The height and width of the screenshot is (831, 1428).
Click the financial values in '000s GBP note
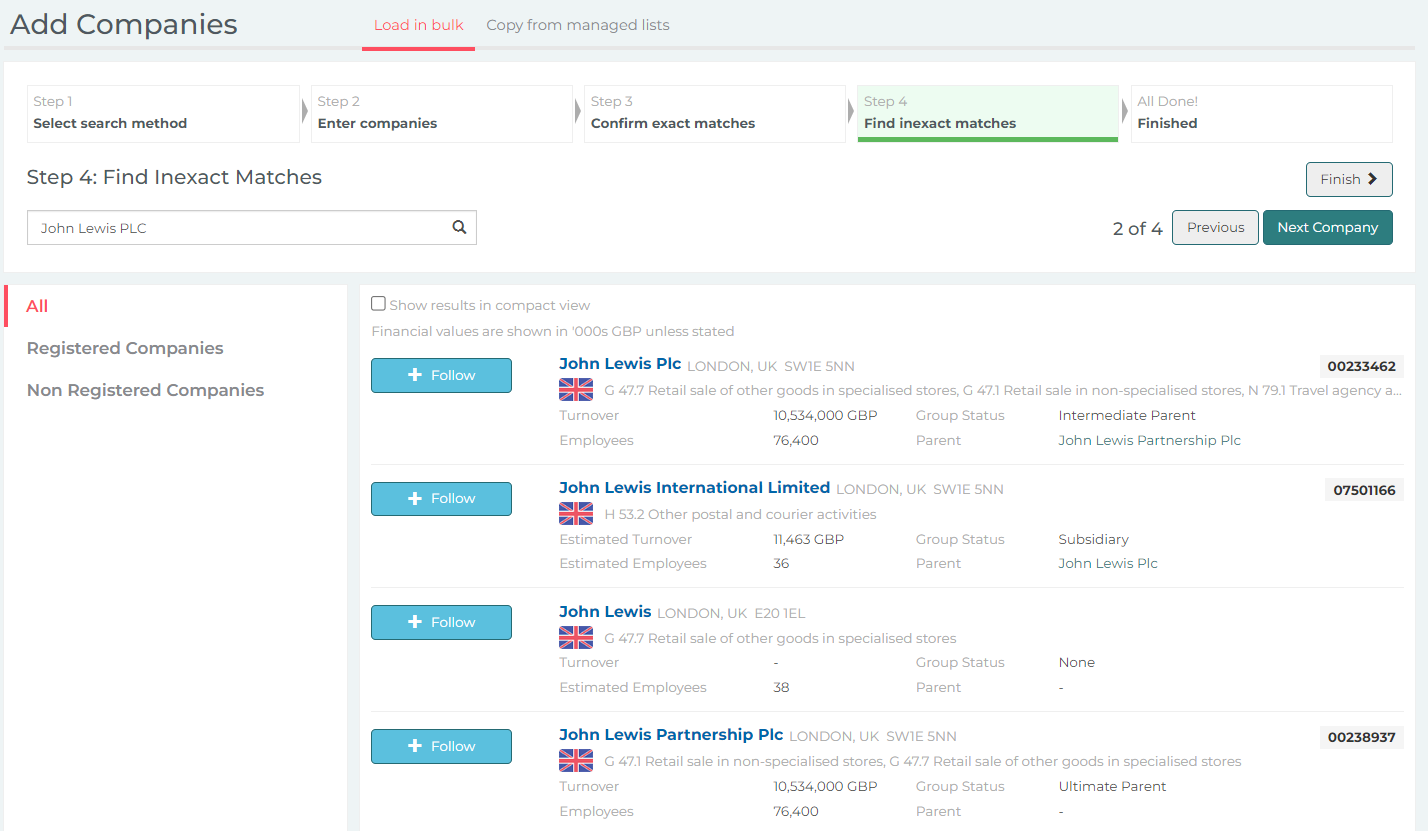point(552,331)
